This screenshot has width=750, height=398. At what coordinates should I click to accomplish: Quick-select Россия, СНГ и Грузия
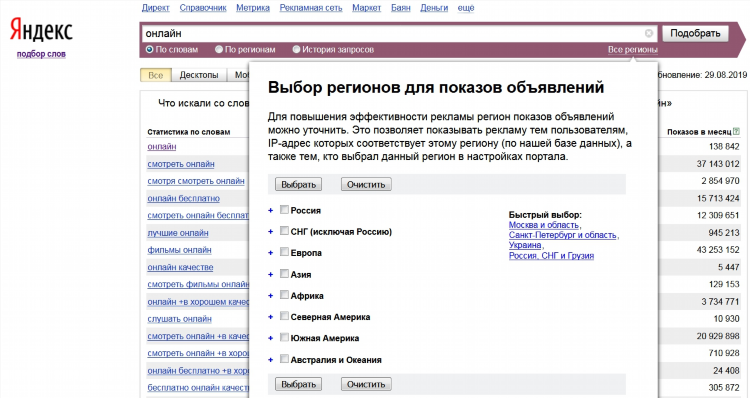551,255
